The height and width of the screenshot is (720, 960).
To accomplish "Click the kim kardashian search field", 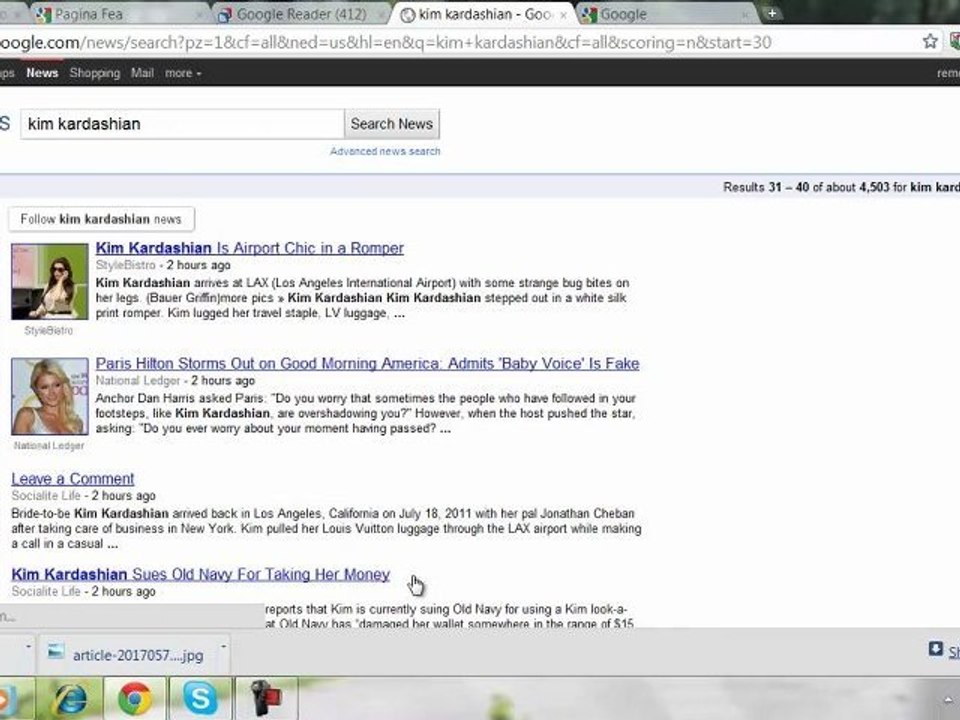I will pos(182,124).
